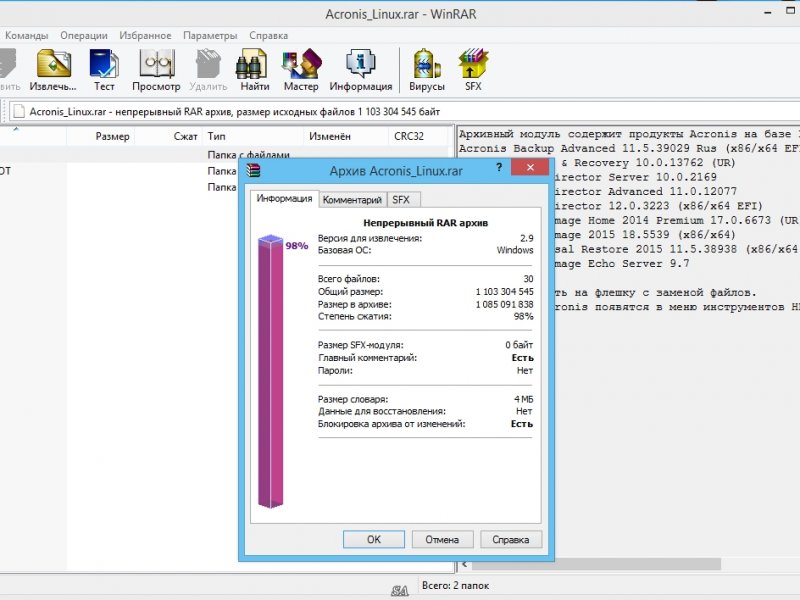Sort the list by the Изменён column
The width and height of the screenshot is (800, 600).
point(346,136)
